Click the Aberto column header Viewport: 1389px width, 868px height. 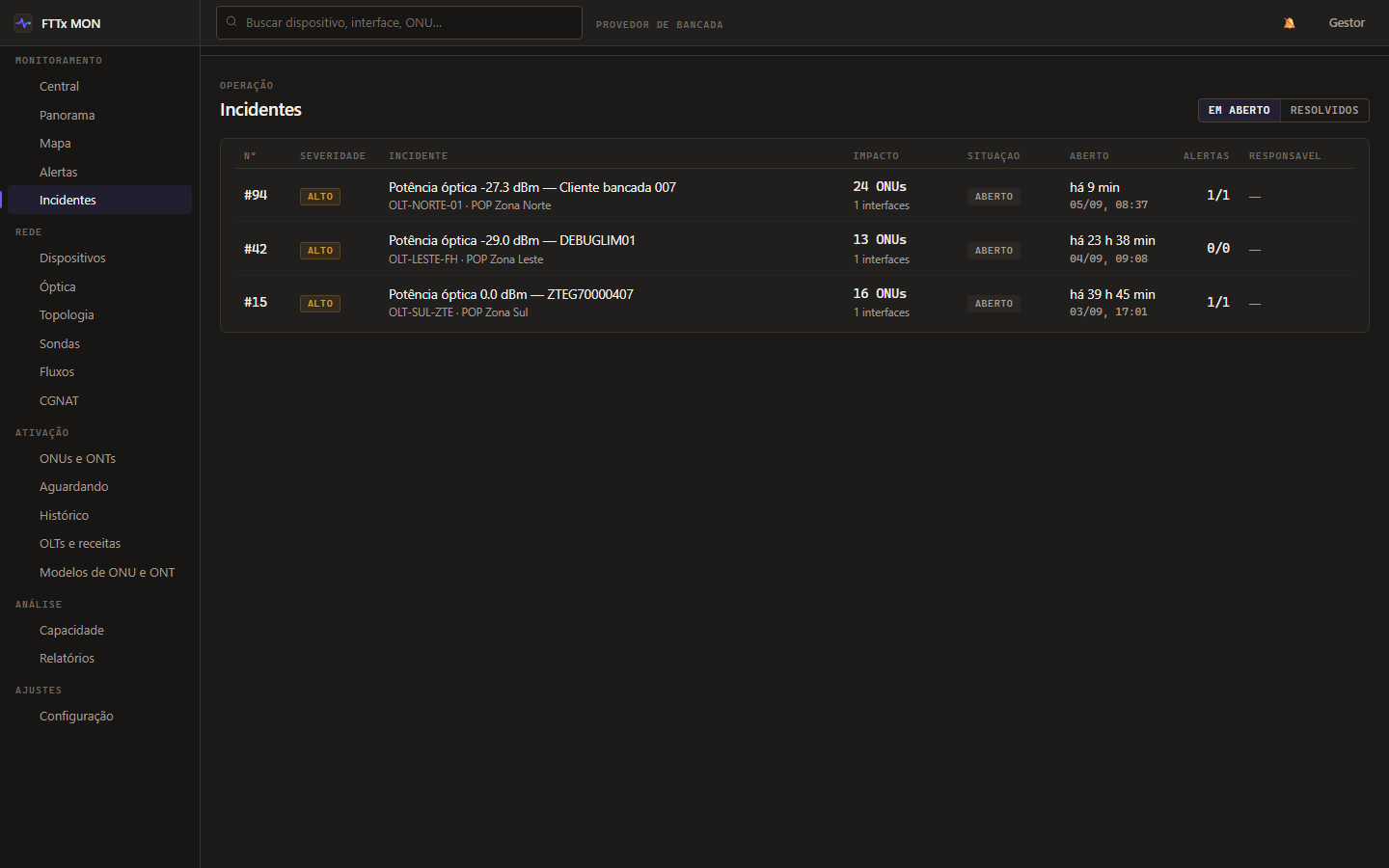pyautogui.click(x=1089, y=156)
